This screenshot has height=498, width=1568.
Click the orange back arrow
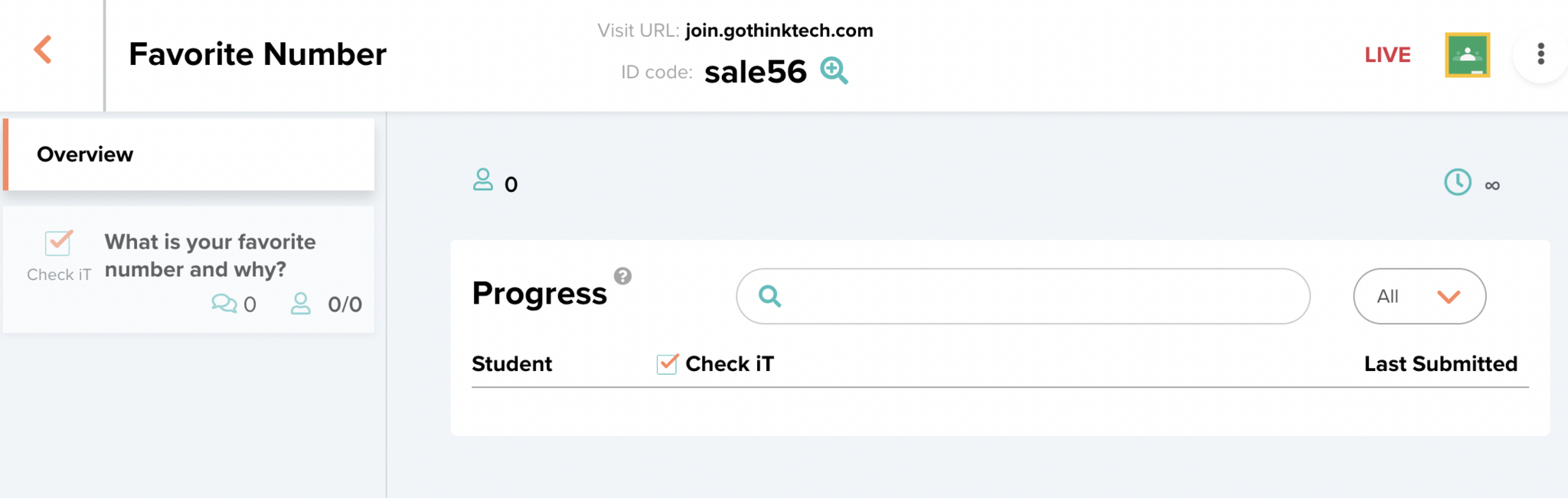coord(44,50)
